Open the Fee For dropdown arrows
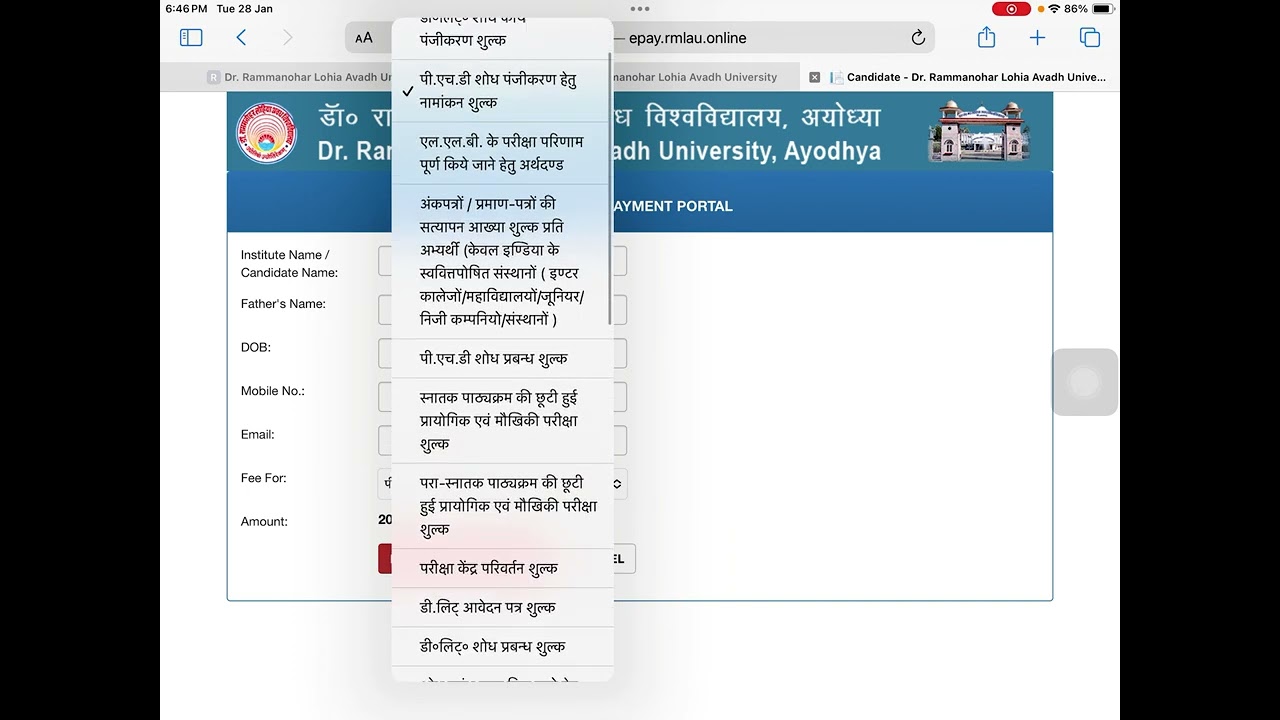Image resolution: width=1280 pixels, height=720 pixels. point(617,483)
